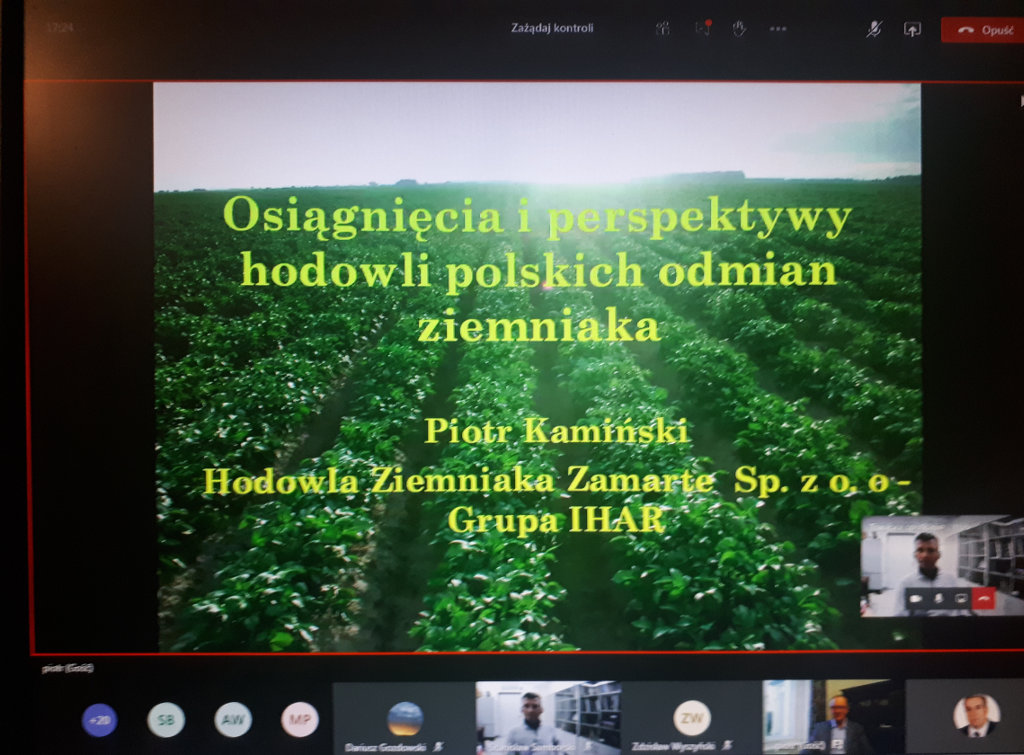Leave the meeting with the Opuść button
Image resolution: width=1024 pixels, height=755 pixels.
pos(983,29)
